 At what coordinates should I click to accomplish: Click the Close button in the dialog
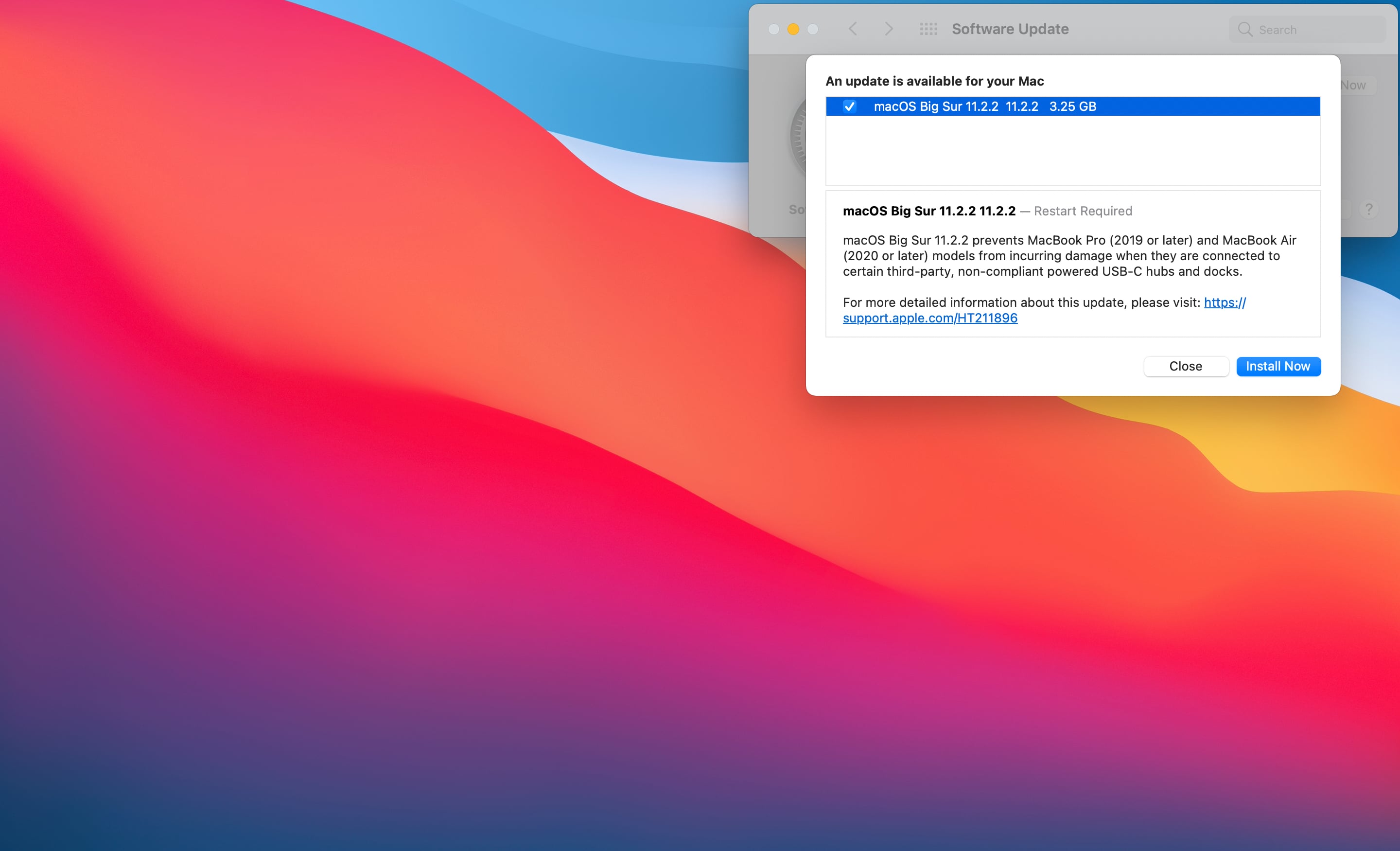click(1186, 366)
